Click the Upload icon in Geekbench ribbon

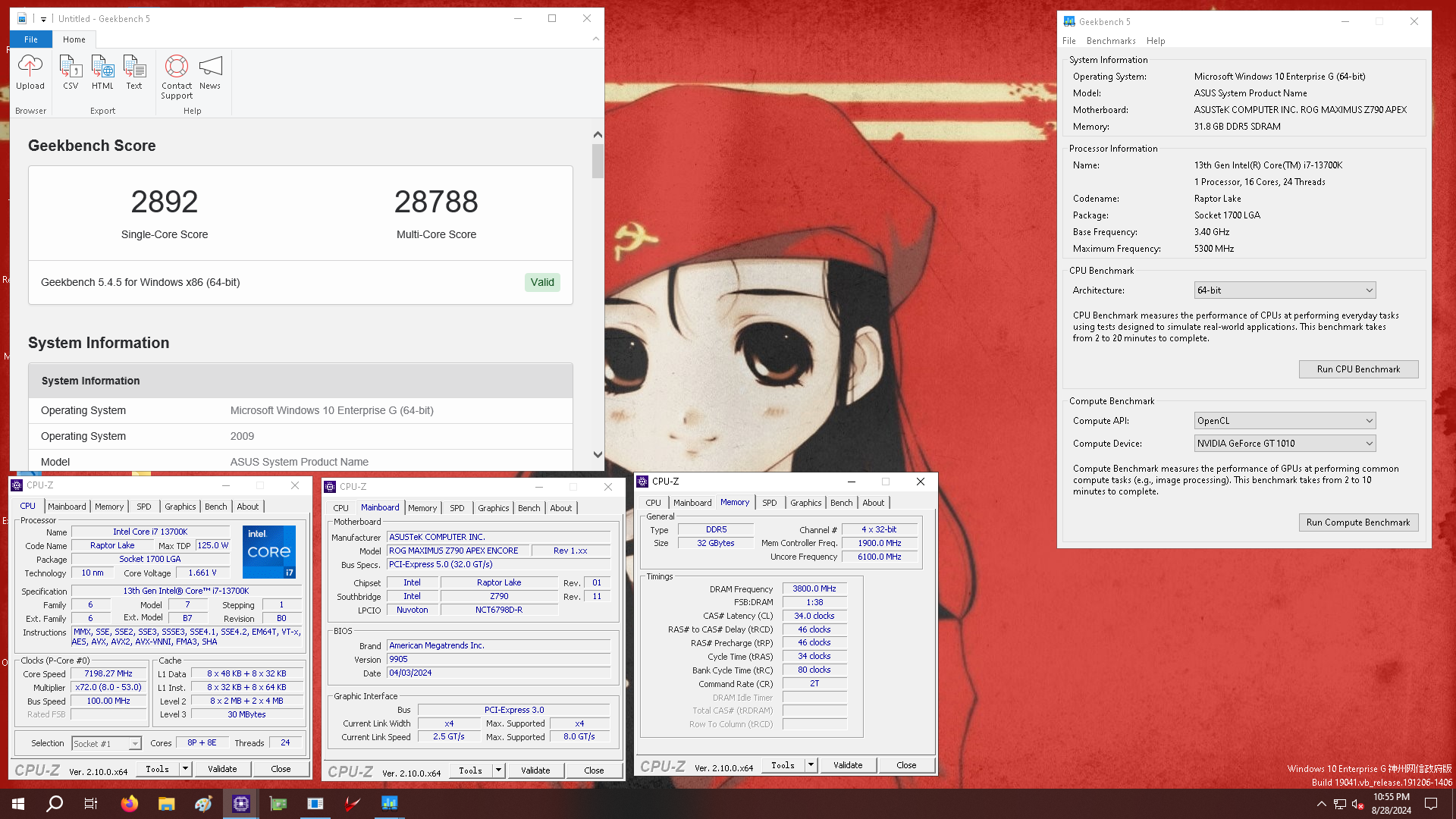[x=30, y=73]
